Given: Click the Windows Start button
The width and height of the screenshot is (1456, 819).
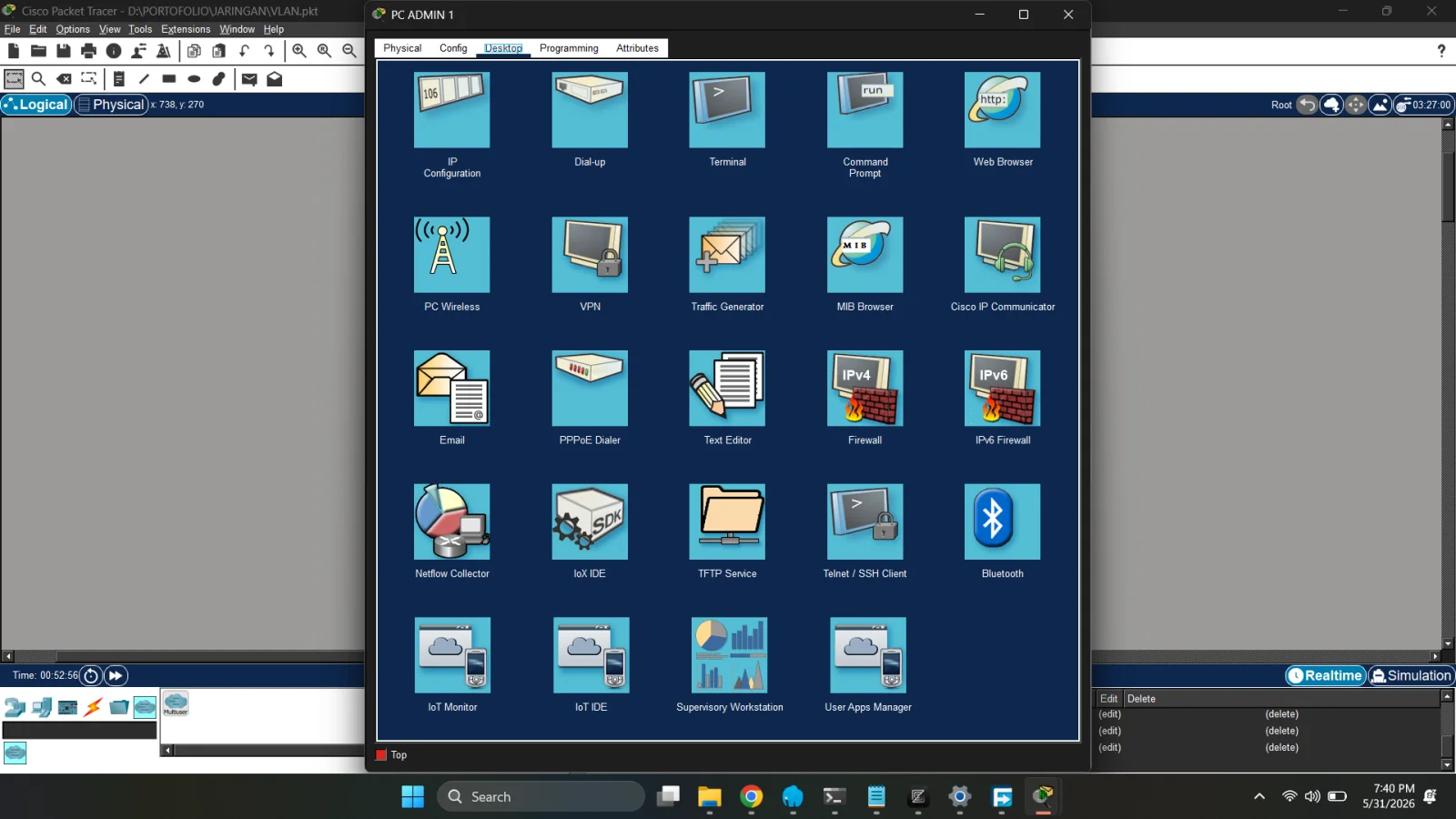Looking at the screenshot, I should [x=412, y=796].
